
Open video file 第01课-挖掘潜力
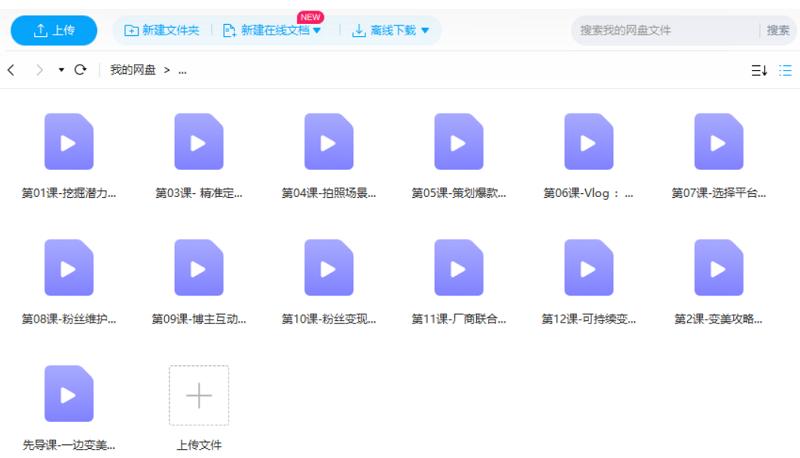69,142
